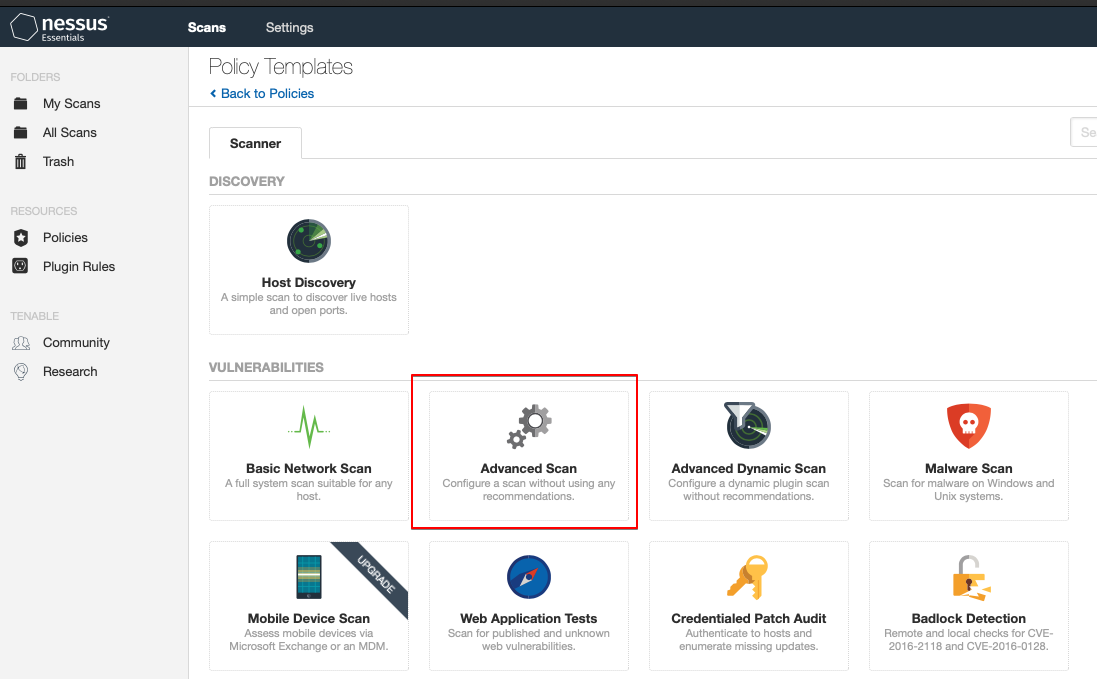Choose the Advanced Scan template title

pos(529,469)
